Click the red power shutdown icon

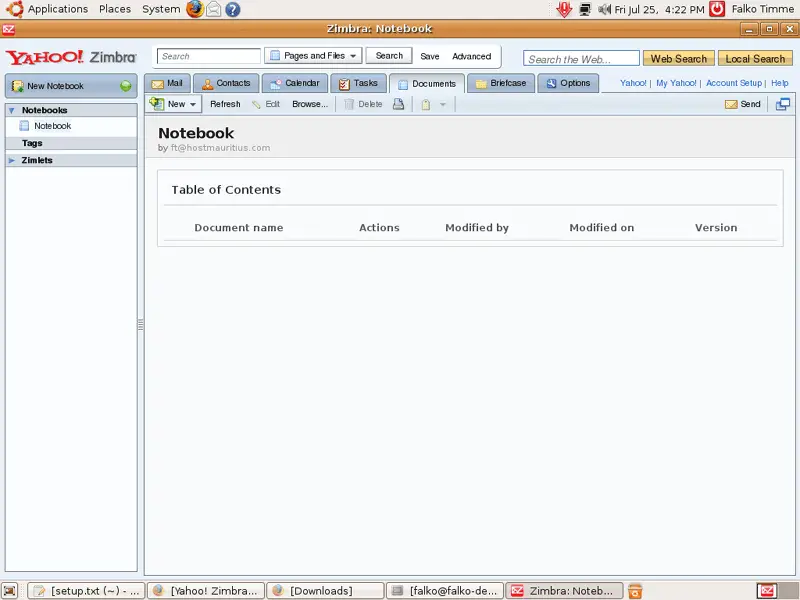tap(717, 9)
